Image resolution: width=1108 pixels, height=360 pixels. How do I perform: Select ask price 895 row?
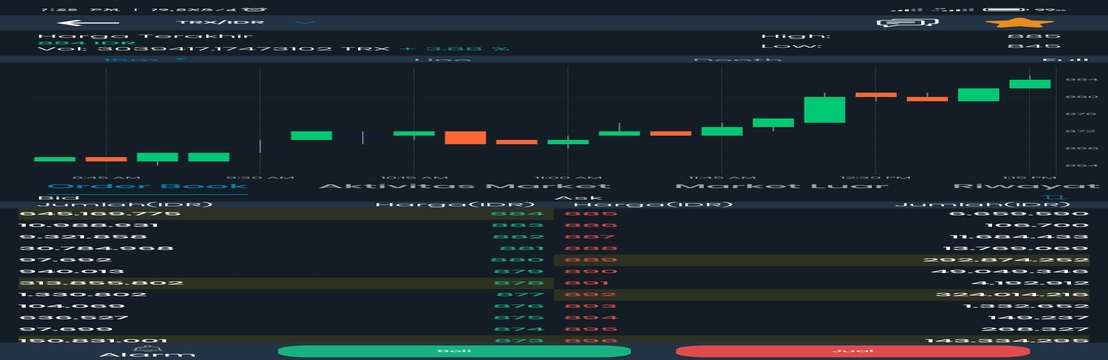pos(822,329)
